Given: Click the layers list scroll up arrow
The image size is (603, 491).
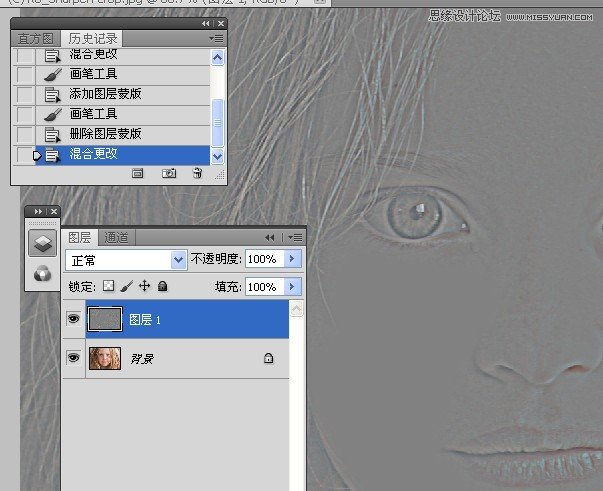Looking at the screenshot, I should pyautogui.click(x=297, y=309).
